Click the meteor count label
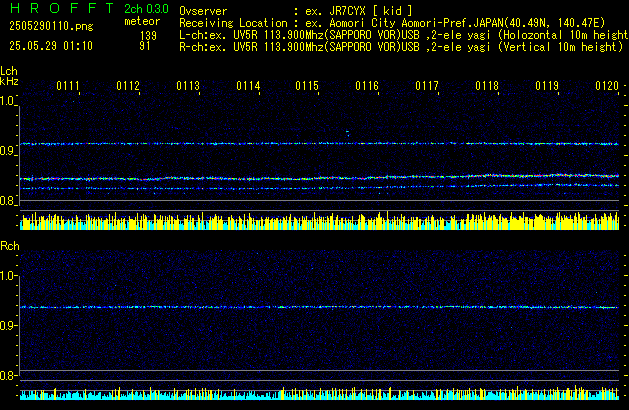The image size is (629, 410). tap(142, 21)
